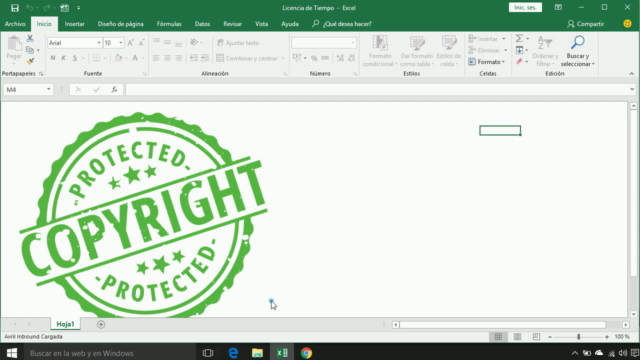Open Formato condicional menu
Viewport: 640px width, 360px height.
pos(380,51)
